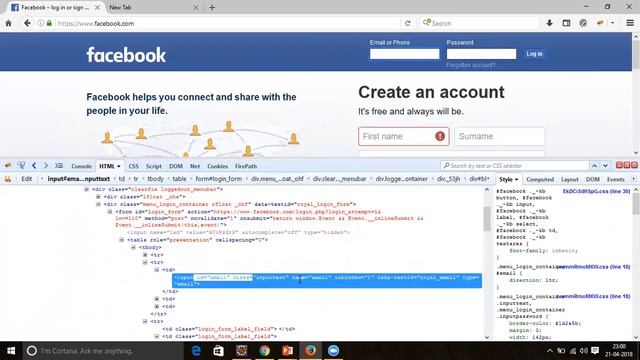Open the HTML panel dropdown arrow
The image size is (640, 360).
119,166
